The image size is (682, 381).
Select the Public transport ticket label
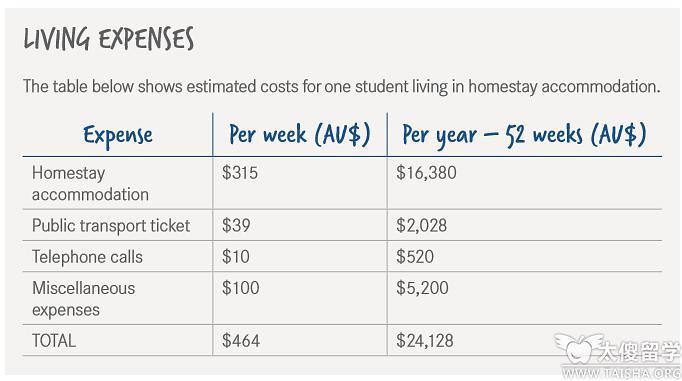[111, 225]
